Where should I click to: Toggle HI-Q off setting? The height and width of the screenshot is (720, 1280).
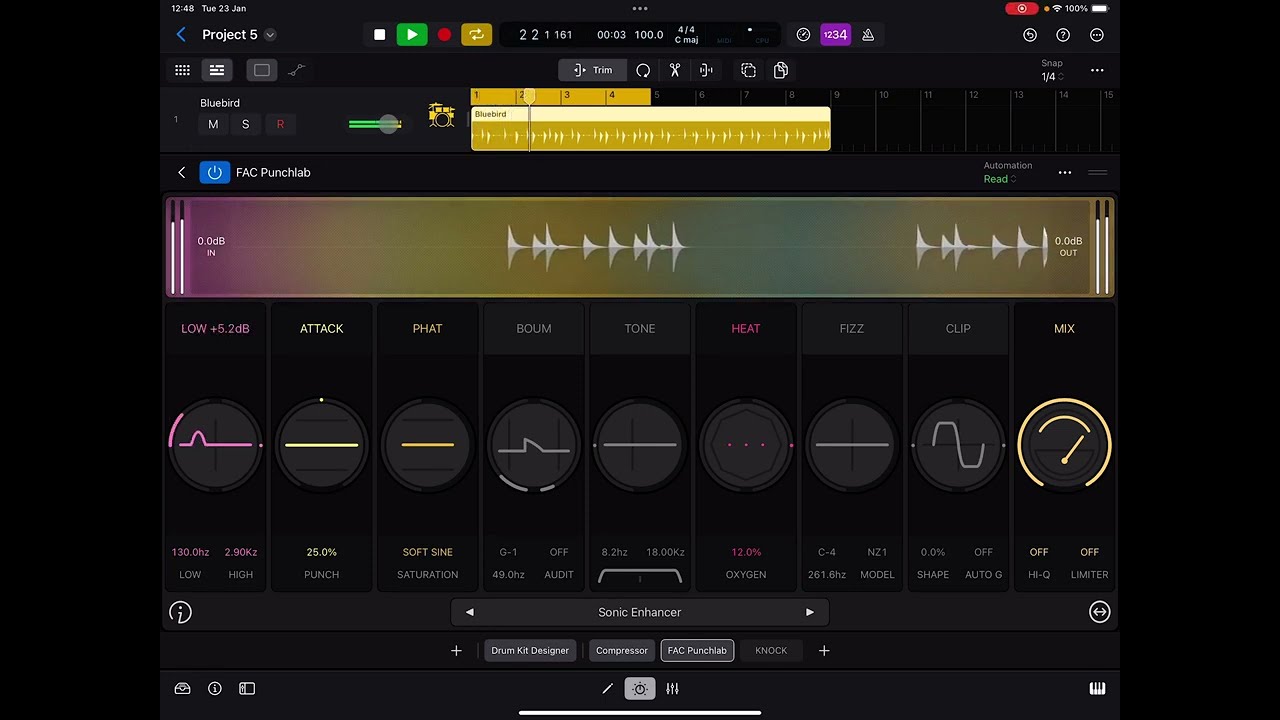[x=1039, y=552]
